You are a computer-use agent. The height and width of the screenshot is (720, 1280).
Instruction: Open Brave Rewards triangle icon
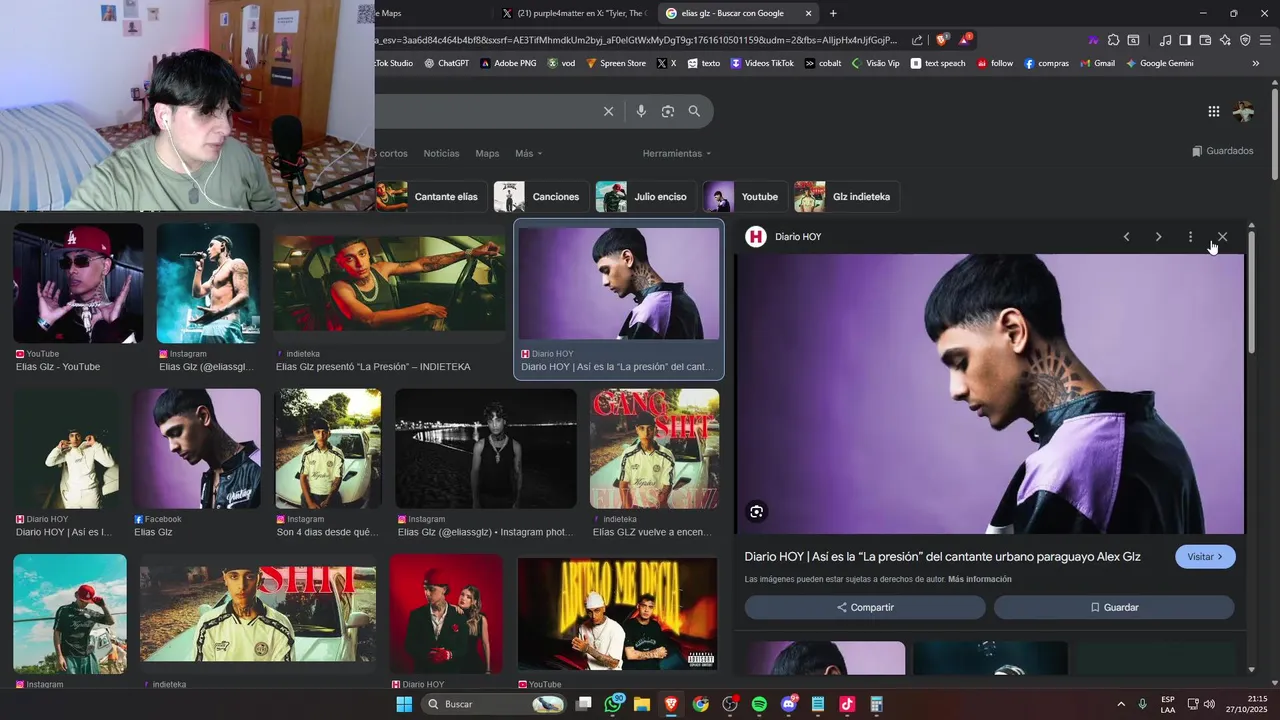[x=965, y=40]
